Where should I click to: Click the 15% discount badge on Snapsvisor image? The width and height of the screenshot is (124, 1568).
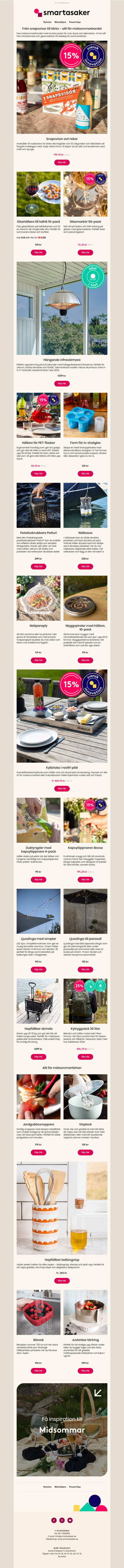point(71,55)
